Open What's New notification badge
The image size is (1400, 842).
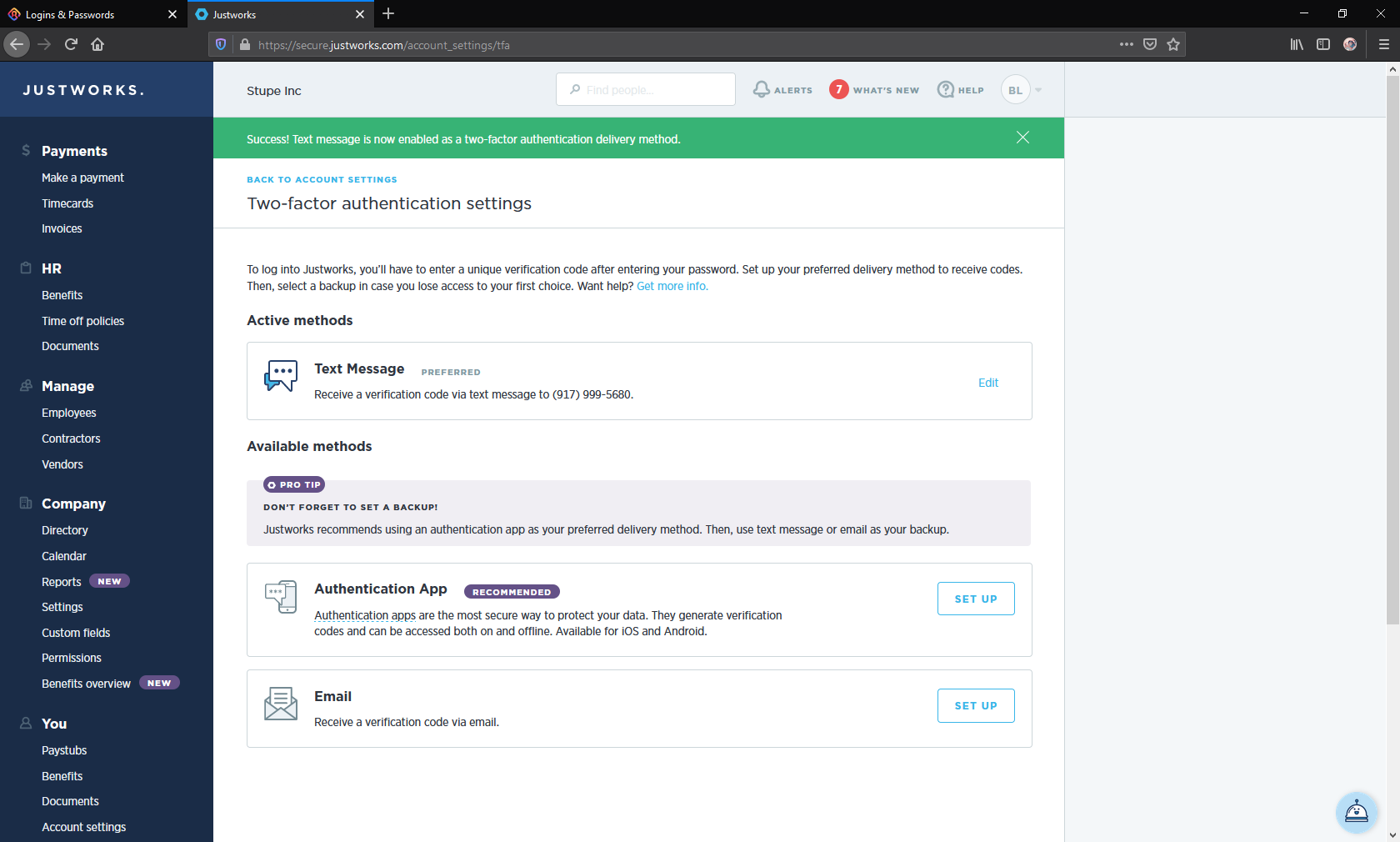click(x=838, y=89)
